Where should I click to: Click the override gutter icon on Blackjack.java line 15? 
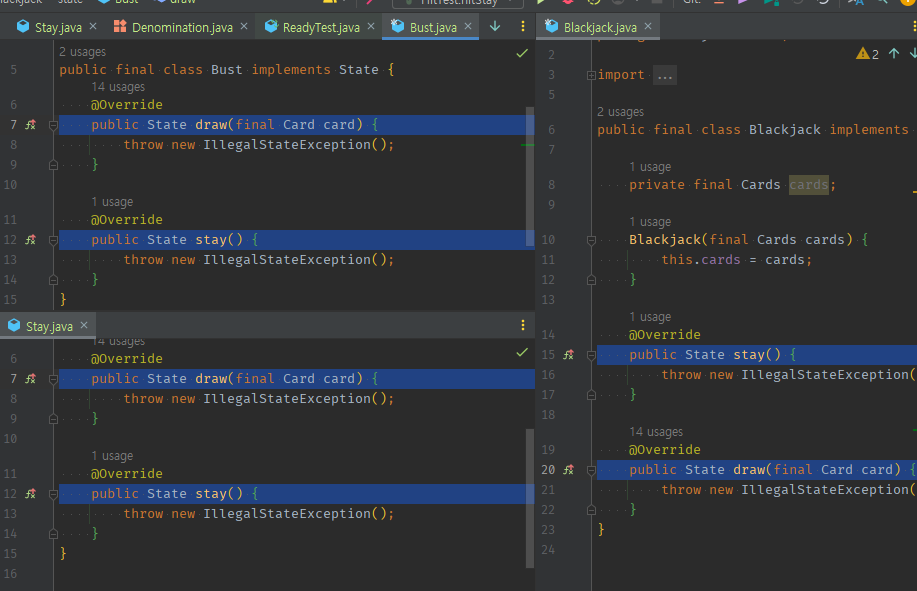568,355
